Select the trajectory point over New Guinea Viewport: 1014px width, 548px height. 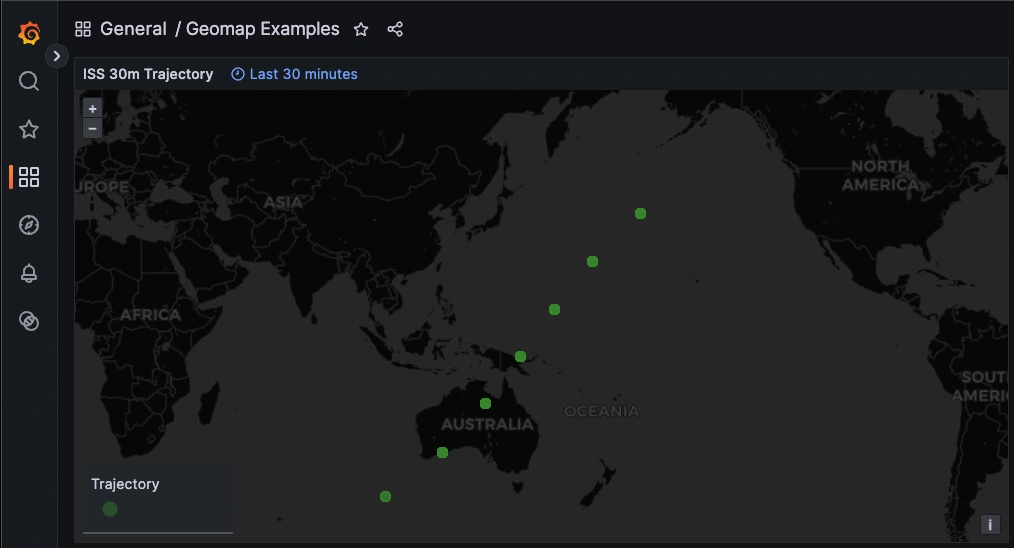(521, 356)
